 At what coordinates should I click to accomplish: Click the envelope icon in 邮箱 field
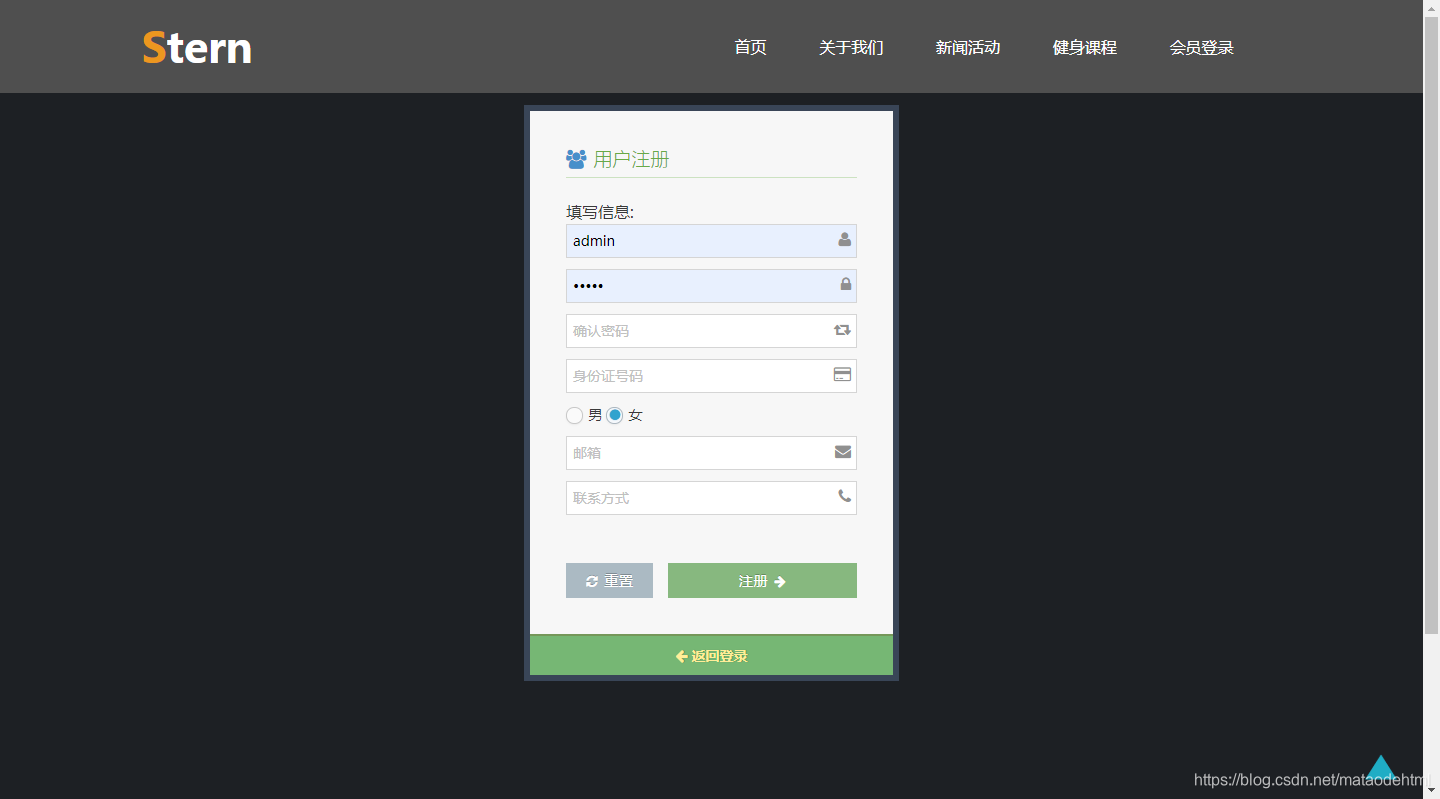[x=841, y=452]
